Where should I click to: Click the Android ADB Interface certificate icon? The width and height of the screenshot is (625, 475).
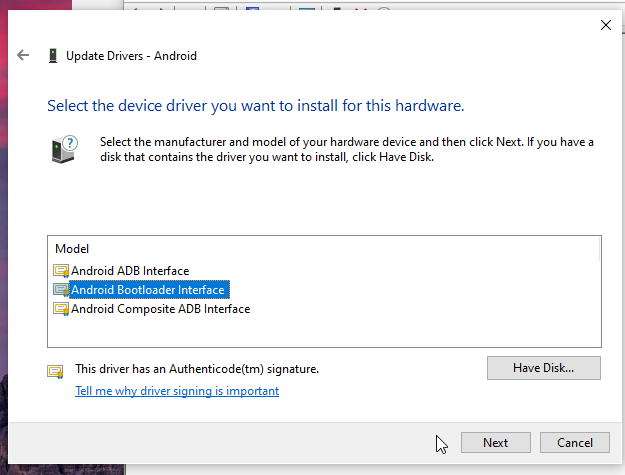point(61,271)
